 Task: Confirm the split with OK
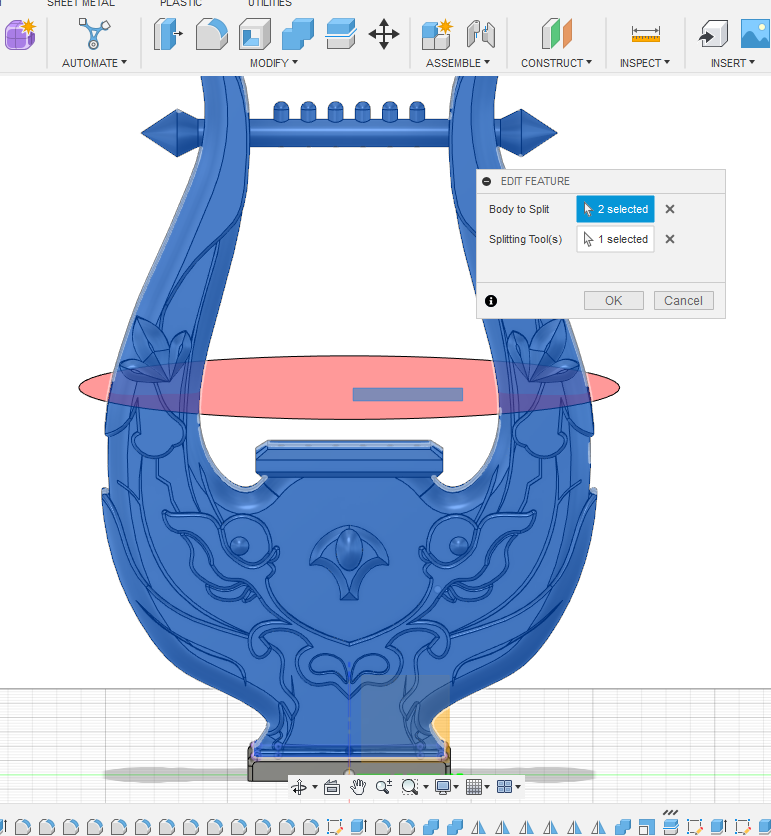[x=614, y=301]
